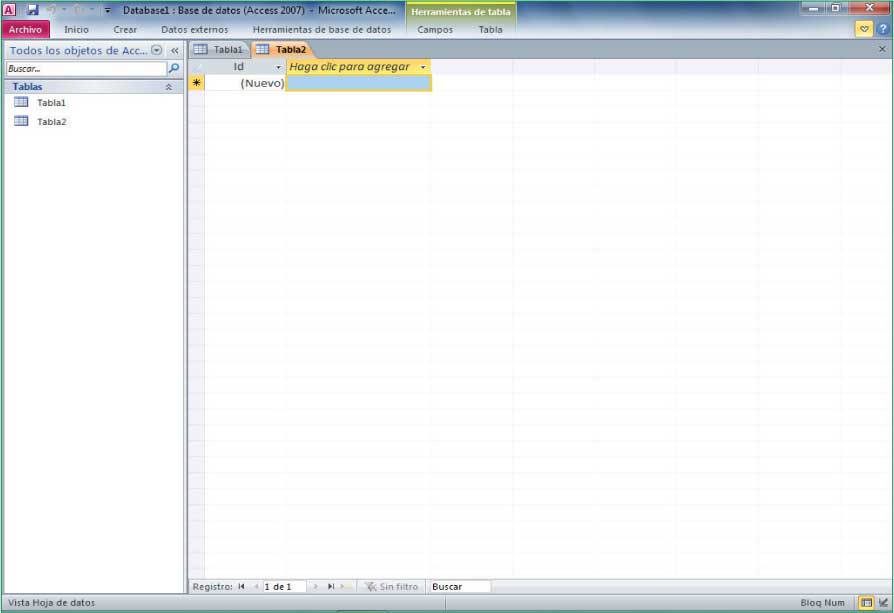Switch to the Tabla1 document tab
Screen dimensions: 894x613
coord(219,49)
